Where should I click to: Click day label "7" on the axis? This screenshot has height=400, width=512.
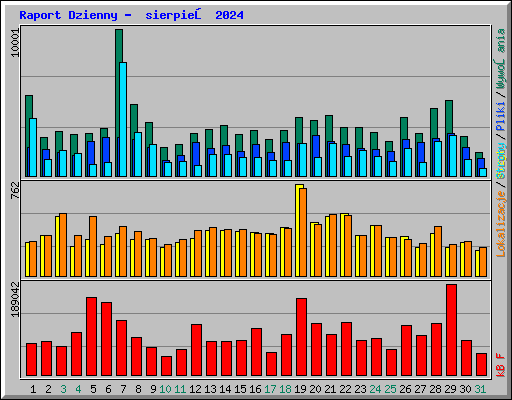[123, 389]
